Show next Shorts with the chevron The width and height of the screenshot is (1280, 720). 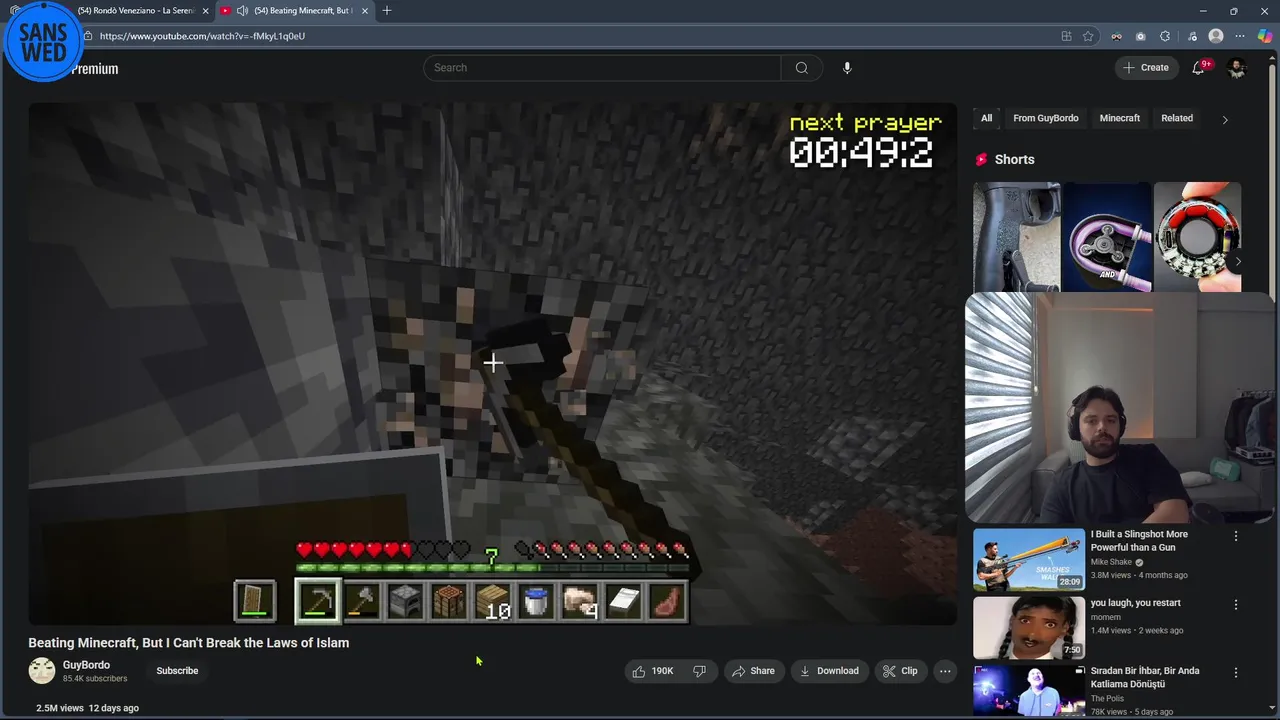click(x=1238, y=262)
